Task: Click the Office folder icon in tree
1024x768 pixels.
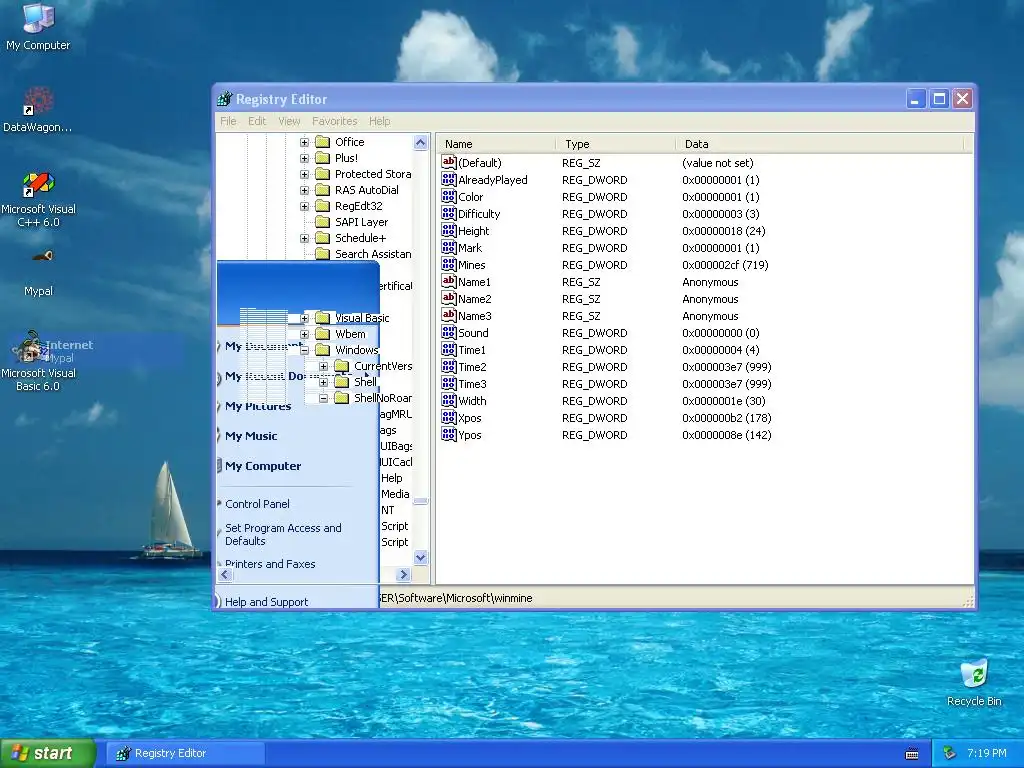Action: 323,142
